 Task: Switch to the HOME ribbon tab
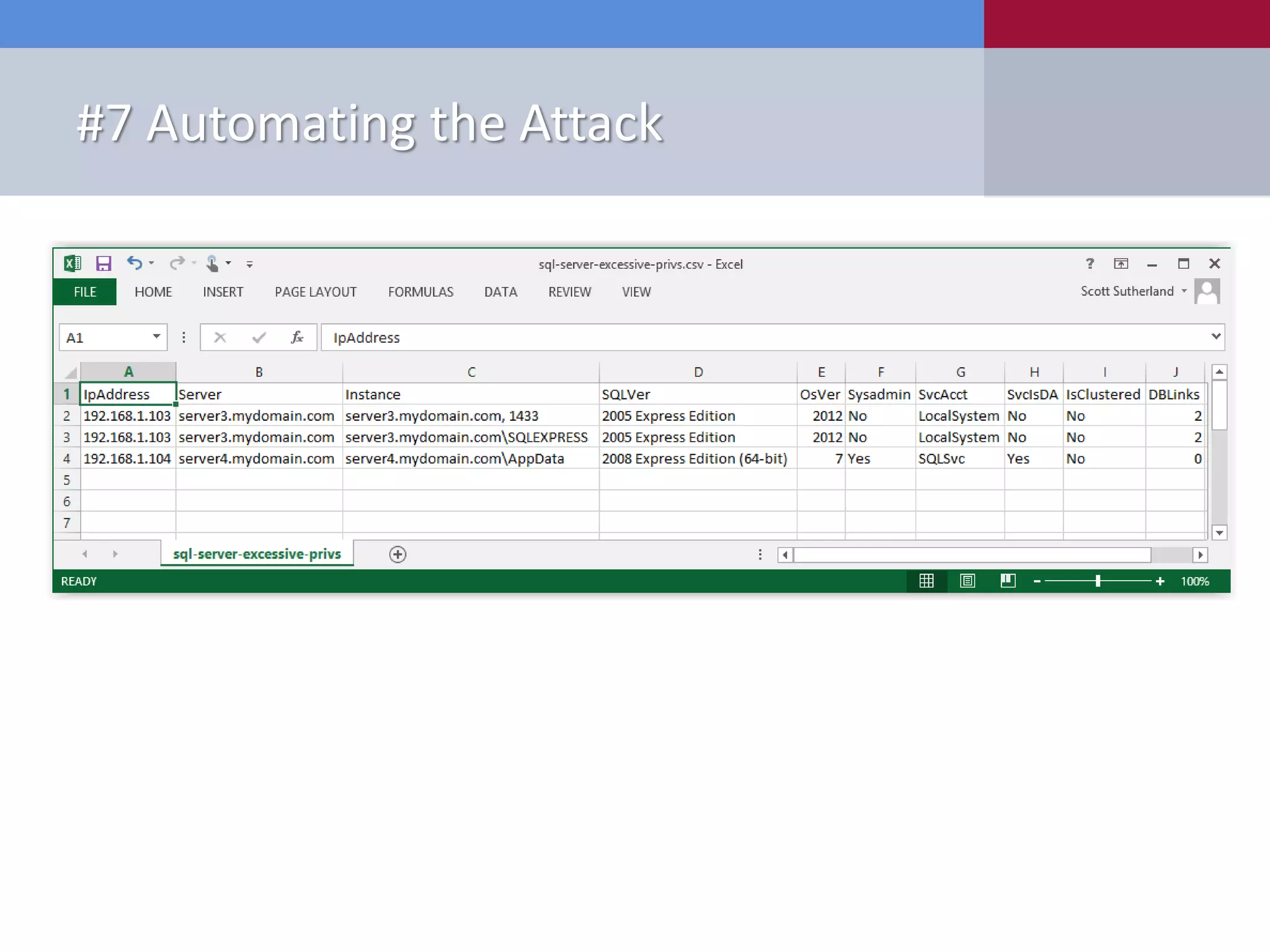pos(153,292)
